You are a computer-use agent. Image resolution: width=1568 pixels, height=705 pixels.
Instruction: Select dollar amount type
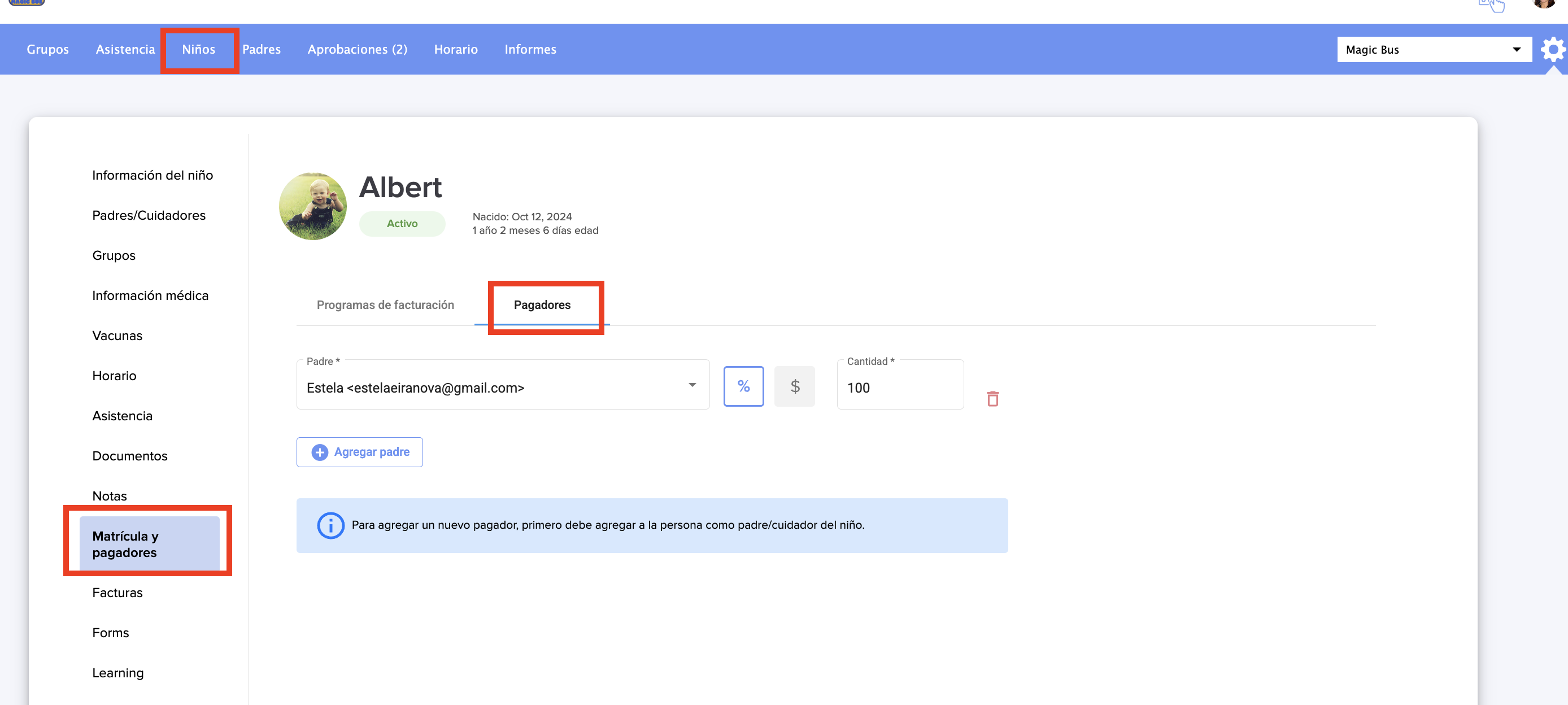coord(794,386)
